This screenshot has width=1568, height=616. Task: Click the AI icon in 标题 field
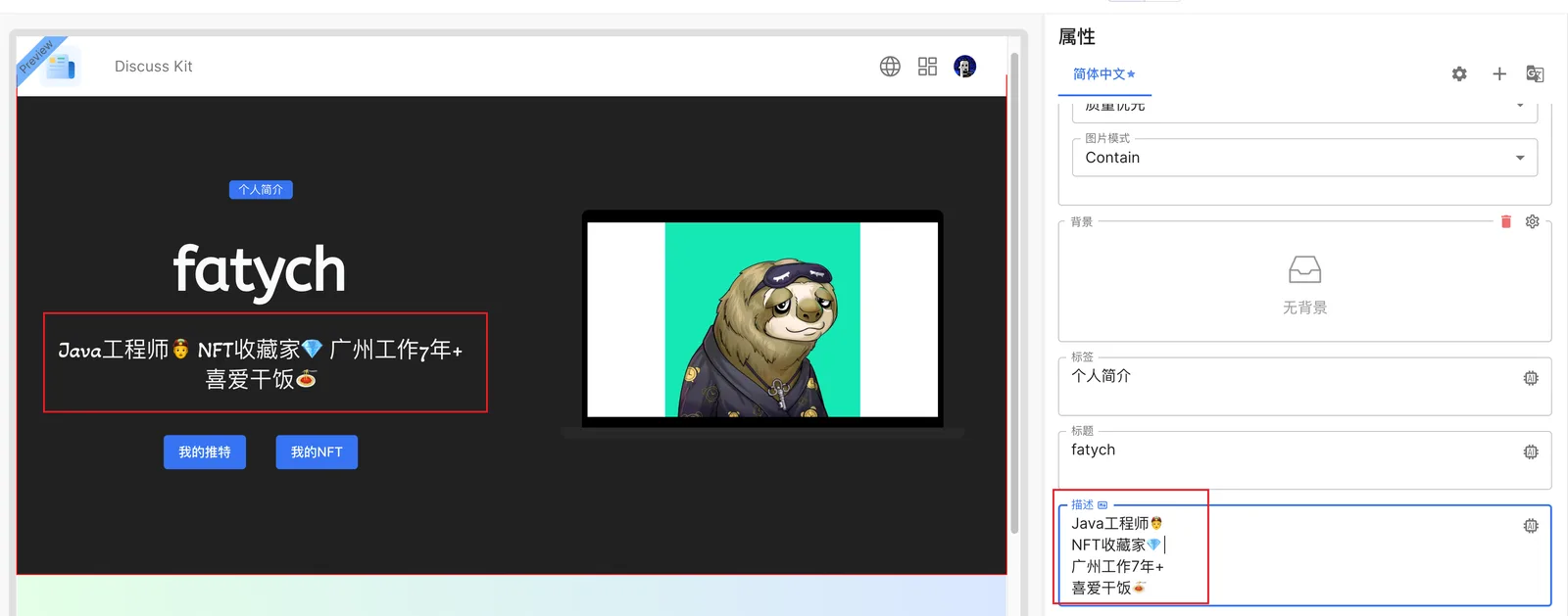tap(1531, 451)
